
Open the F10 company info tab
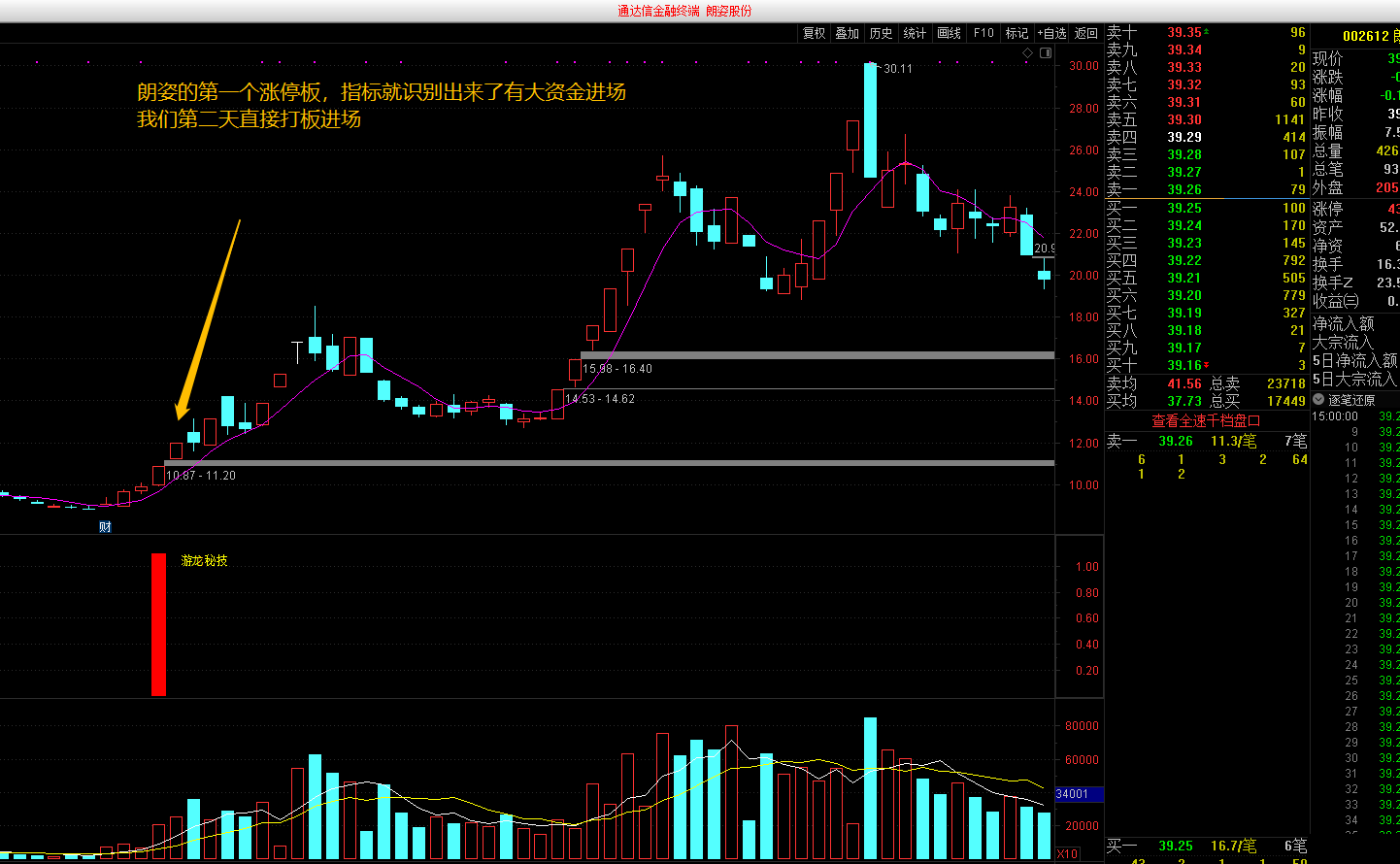pos(983,33)
